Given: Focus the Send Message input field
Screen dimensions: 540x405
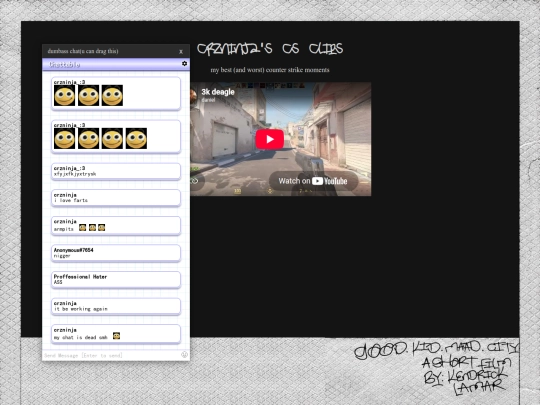Looking at the screenshot, I should (111, 355).
